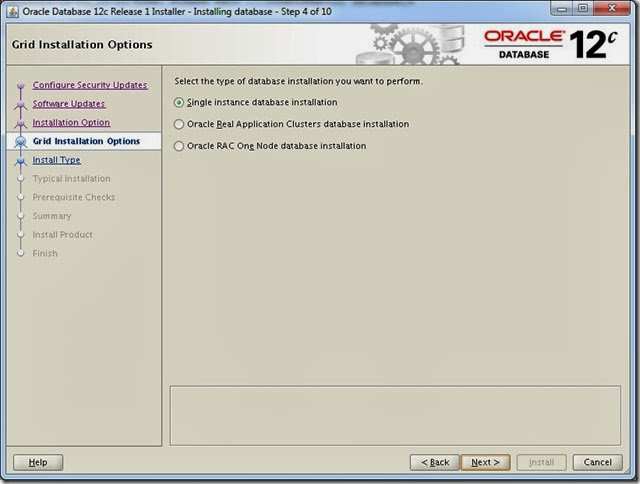Click the empty message box area

tap(395, 415)
